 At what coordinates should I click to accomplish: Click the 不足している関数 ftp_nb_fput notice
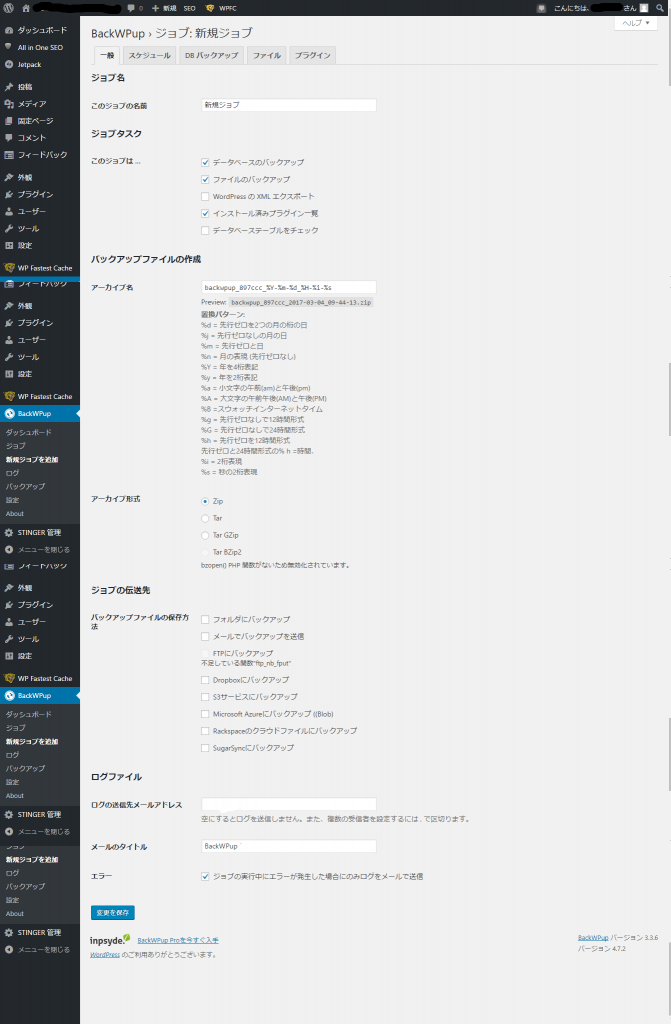pyautogui.click(x=246, y=663)
